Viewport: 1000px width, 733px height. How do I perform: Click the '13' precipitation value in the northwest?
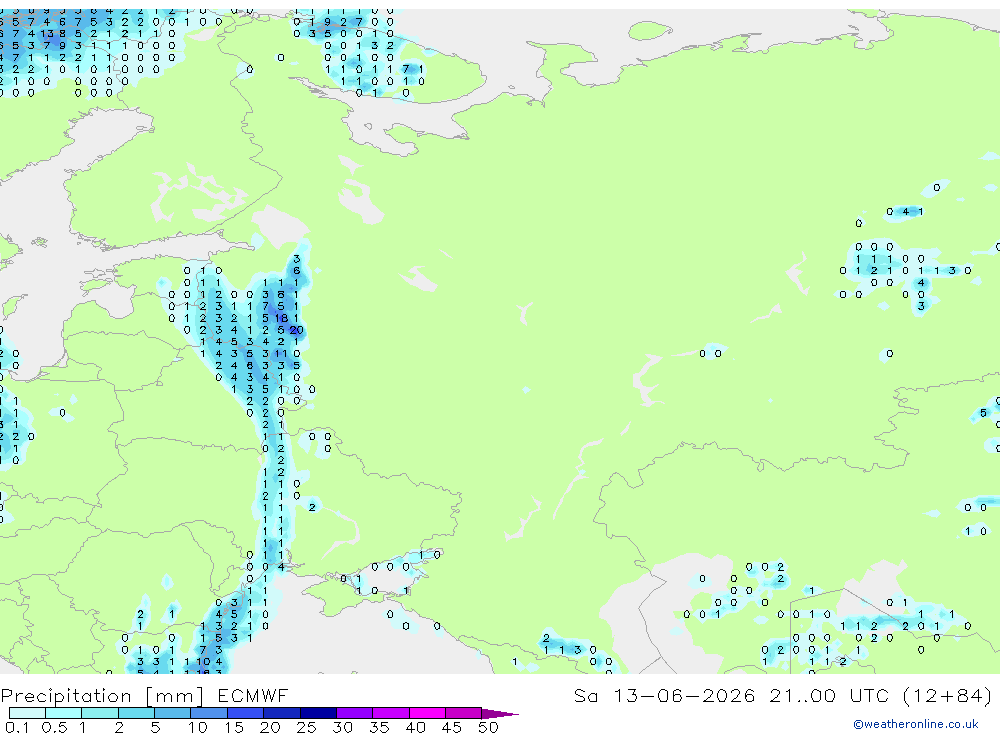pyautogui.click(x=47, y=33)
